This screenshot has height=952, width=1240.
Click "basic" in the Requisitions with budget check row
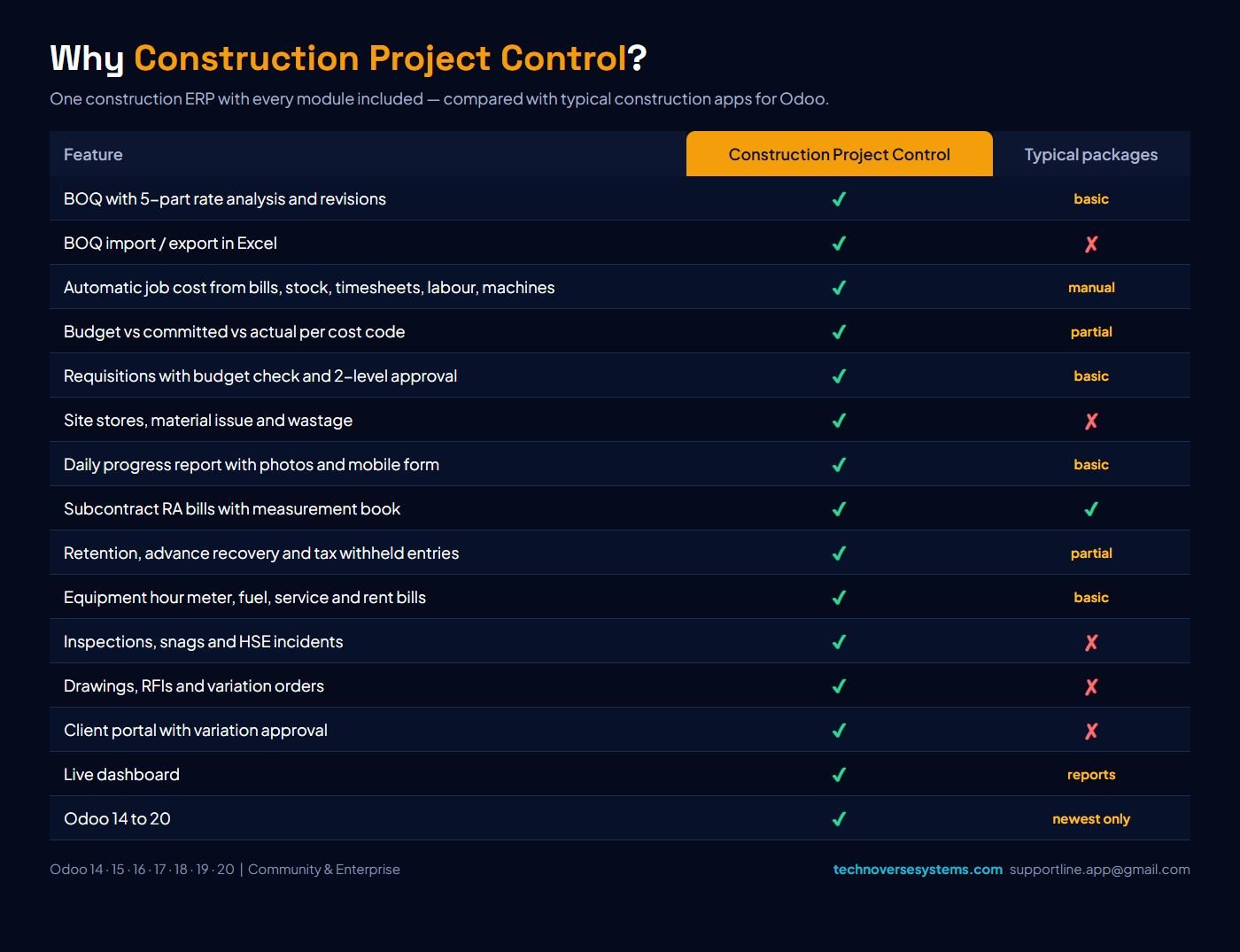(x=1091, y=376)
